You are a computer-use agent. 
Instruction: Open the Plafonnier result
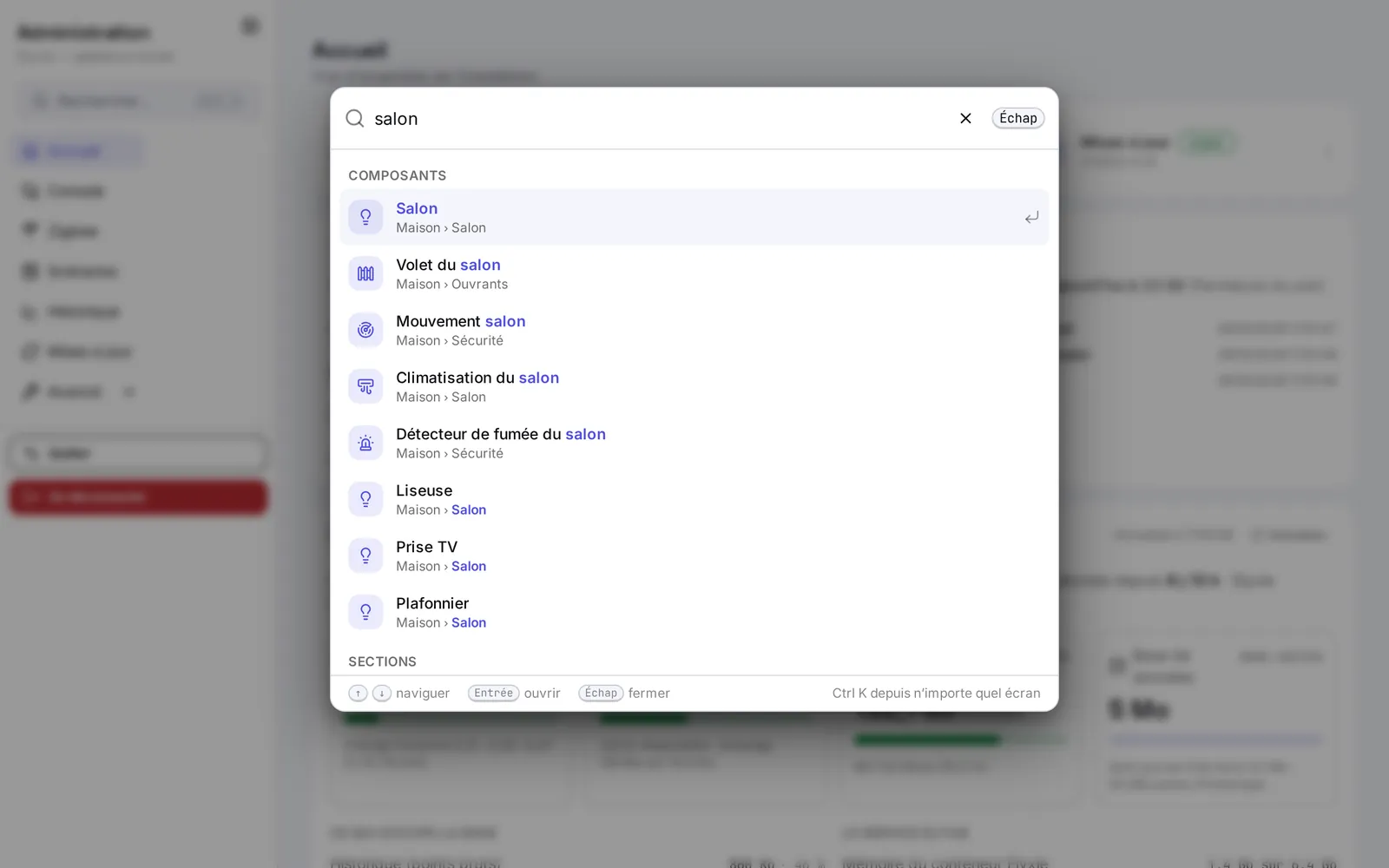click(694, 612)
